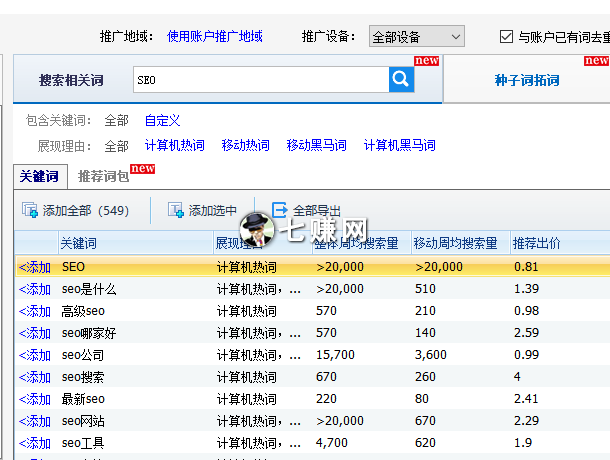
Task: Click the 0.81 recommended bid cell
Action: click(526, 267)
